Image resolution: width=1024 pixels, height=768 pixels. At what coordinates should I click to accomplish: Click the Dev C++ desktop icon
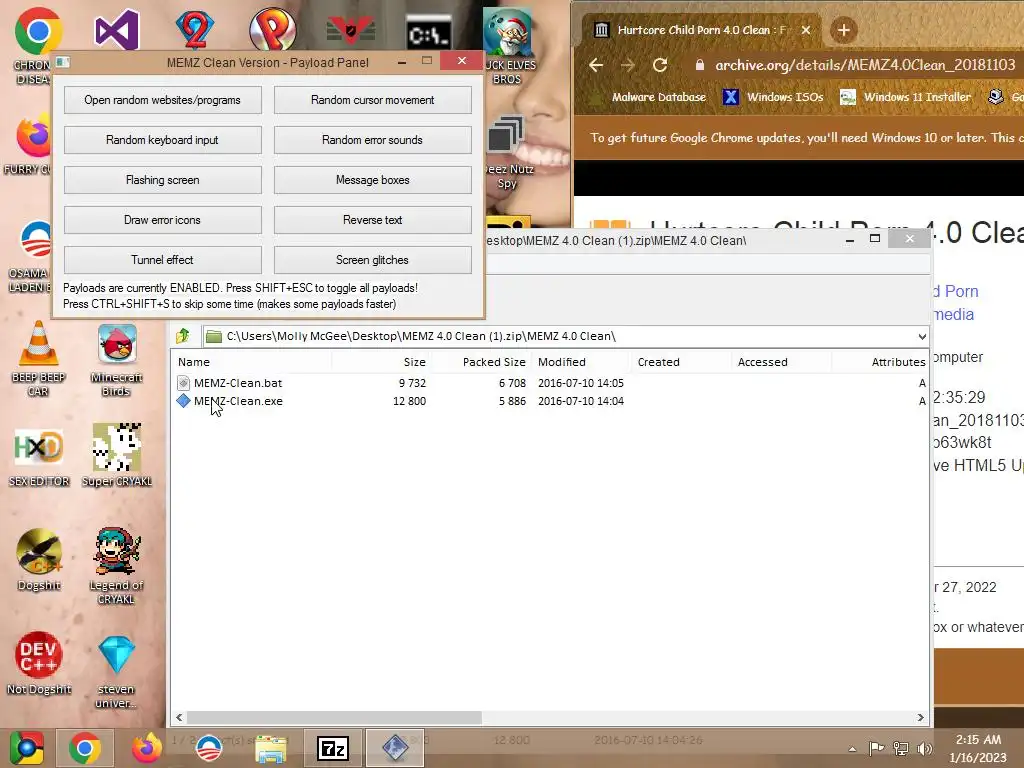(x=39, y=662)
